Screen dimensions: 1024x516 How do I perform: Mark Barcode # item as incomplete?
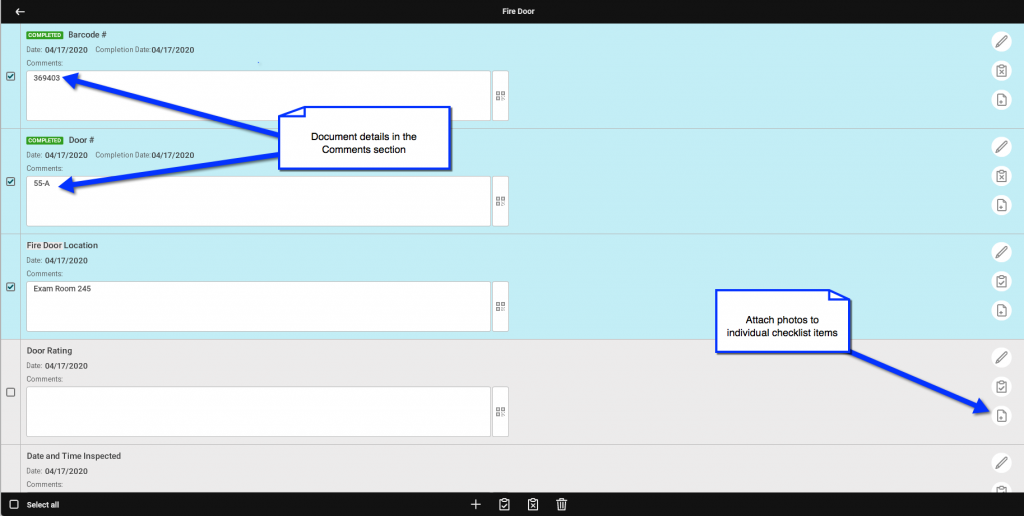point(1001,71)
